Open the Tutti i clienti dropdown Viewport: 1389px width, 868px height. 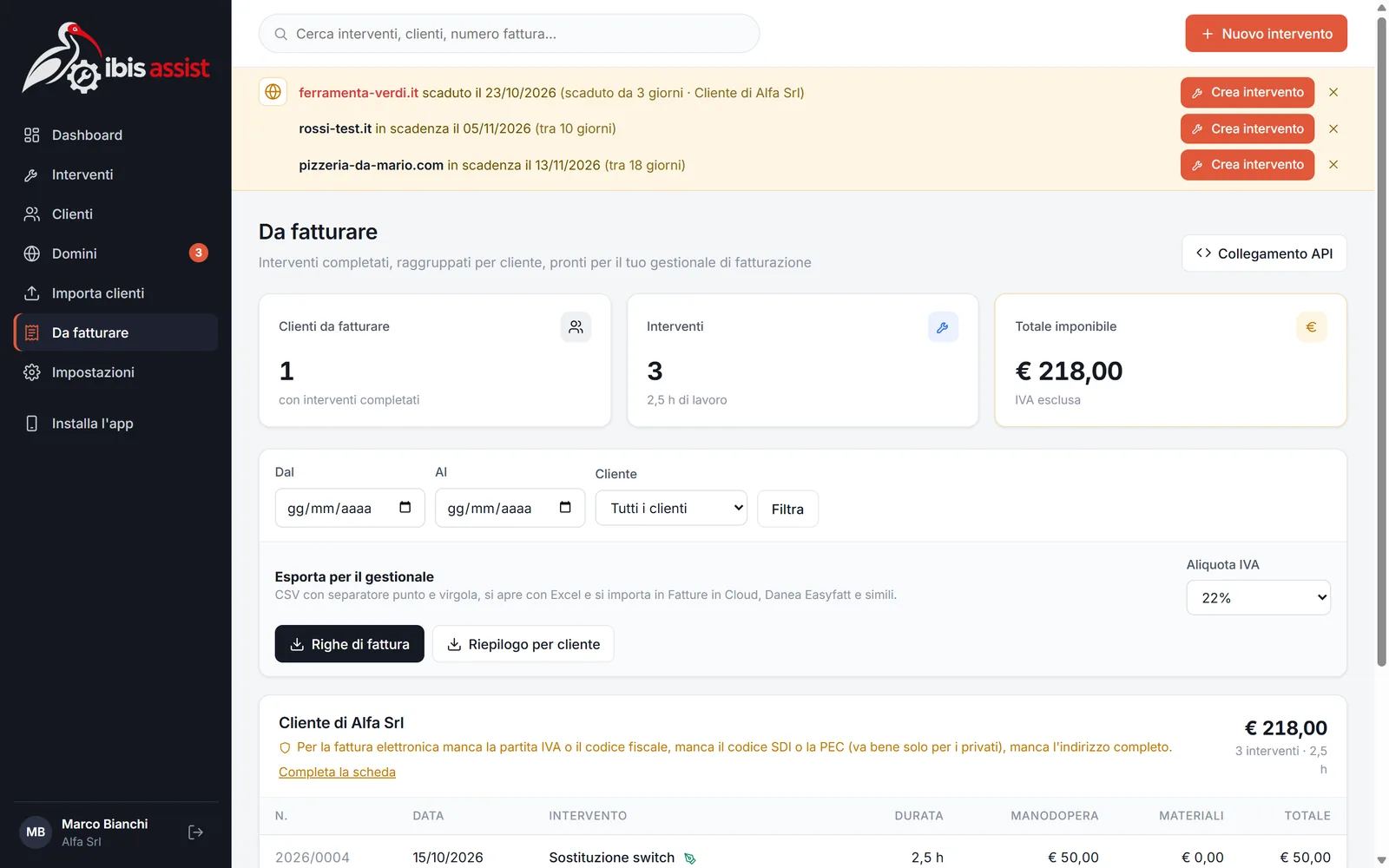(x=671, y=509)
